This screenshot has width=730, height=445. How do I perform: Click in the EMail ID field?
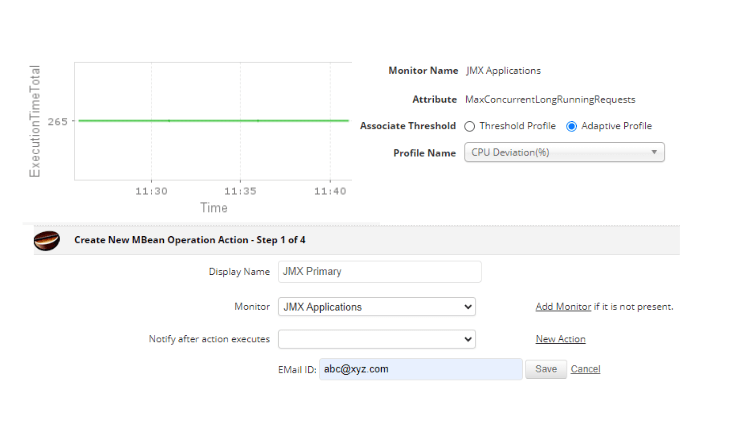click(420, 369)
